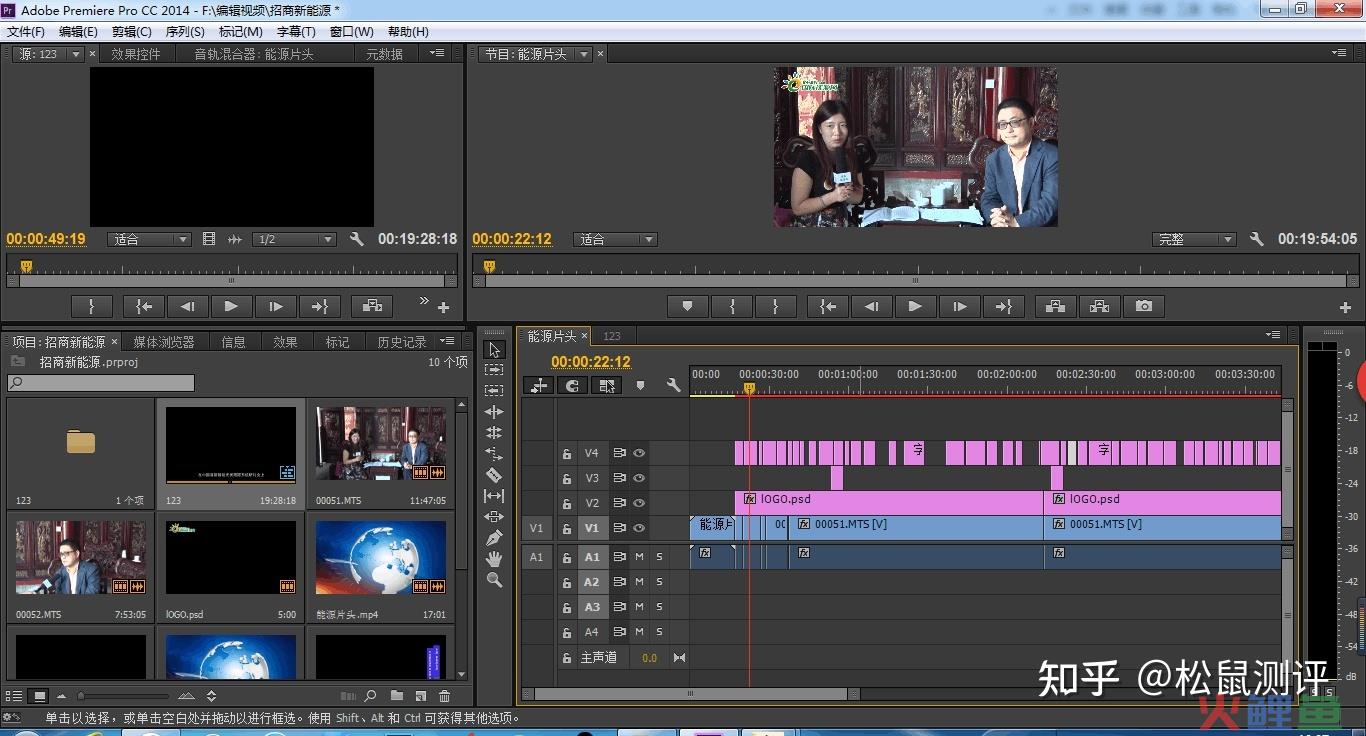The width and height of the screenshot is (1366, 736).
Task: Toggle nest sequences insert mode button
Action: point(540,385)
